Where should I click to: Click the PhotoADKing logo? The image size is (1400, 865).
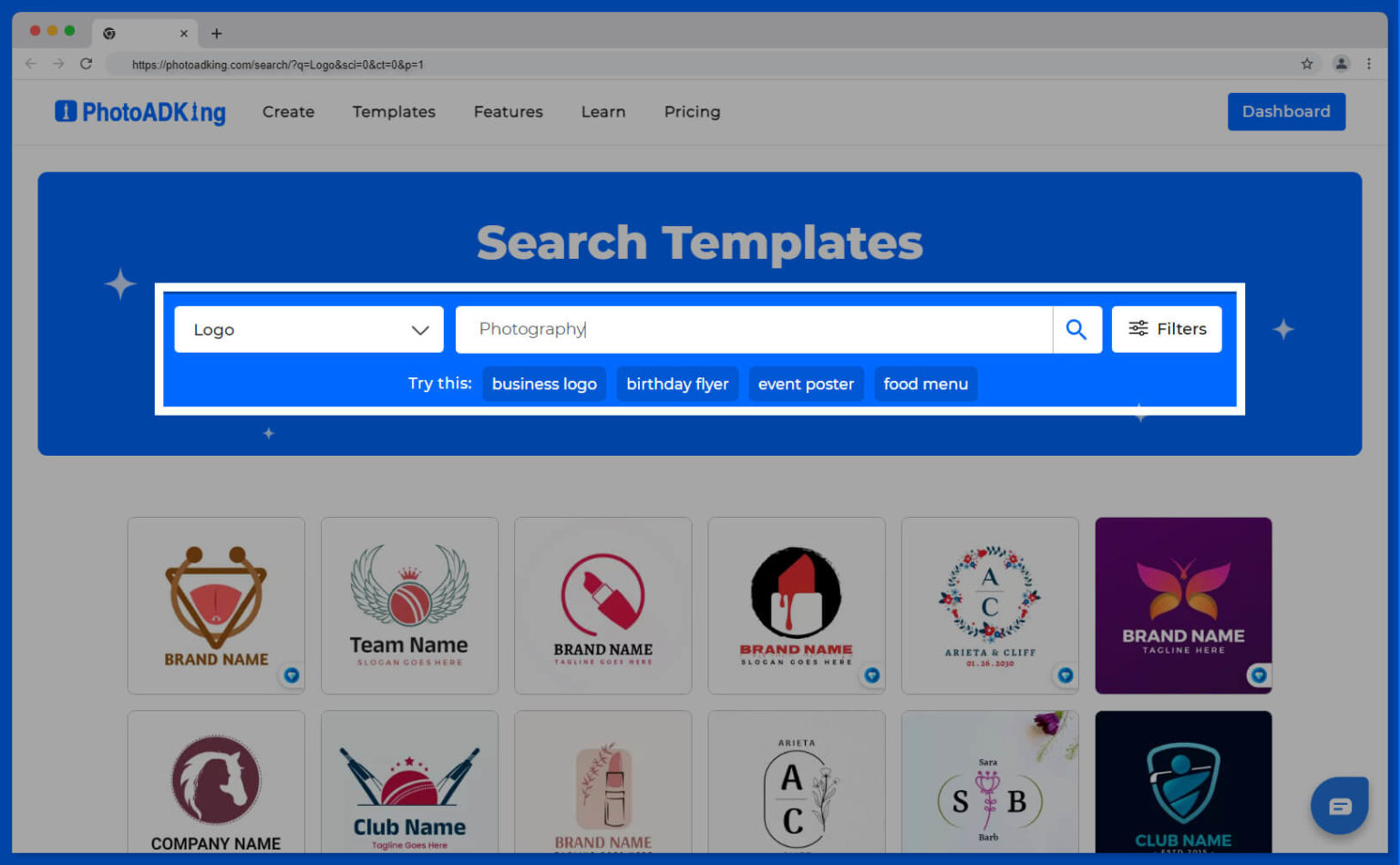[140, 112]
